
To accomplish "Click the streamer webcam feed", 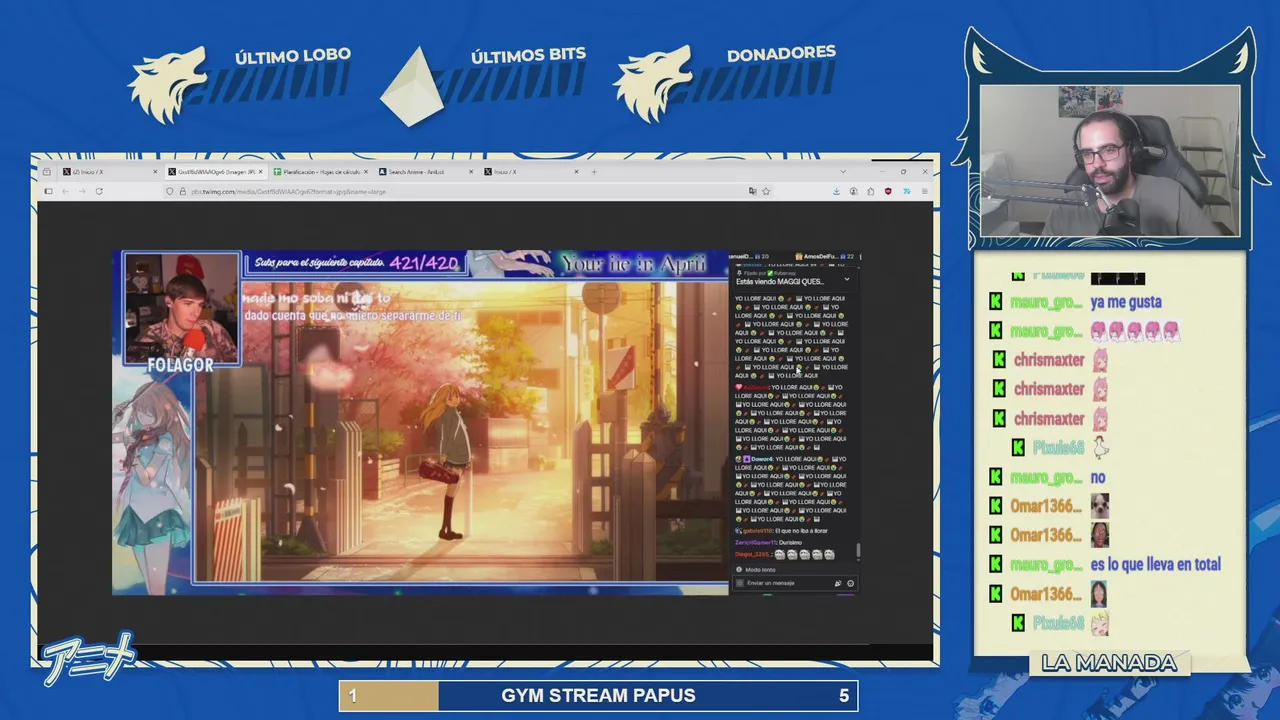I will pyautogui.click(x=1110, y=160).
